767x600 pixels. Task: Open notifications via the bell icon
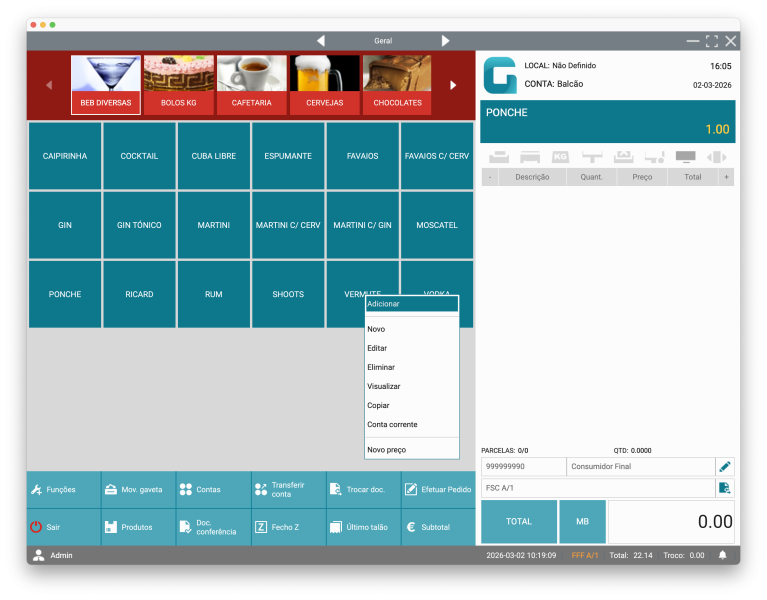coord(722,555)
